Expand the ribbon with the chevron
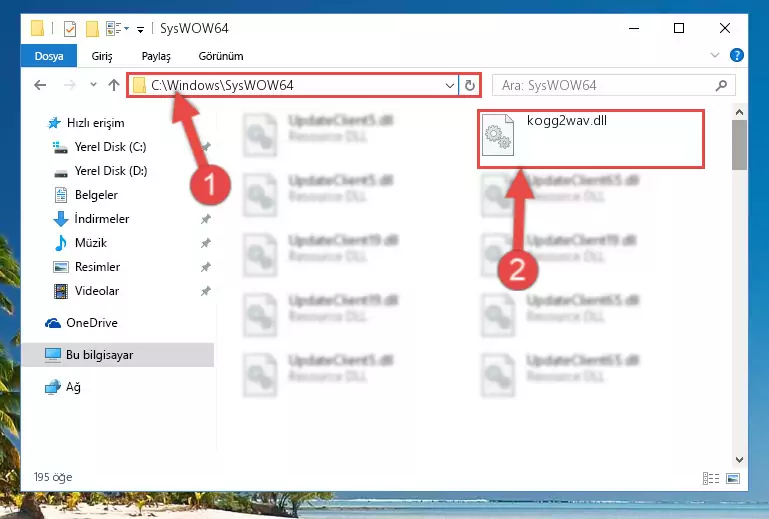The width and height of the screenshot is (769, 519). tap(715, 55)
